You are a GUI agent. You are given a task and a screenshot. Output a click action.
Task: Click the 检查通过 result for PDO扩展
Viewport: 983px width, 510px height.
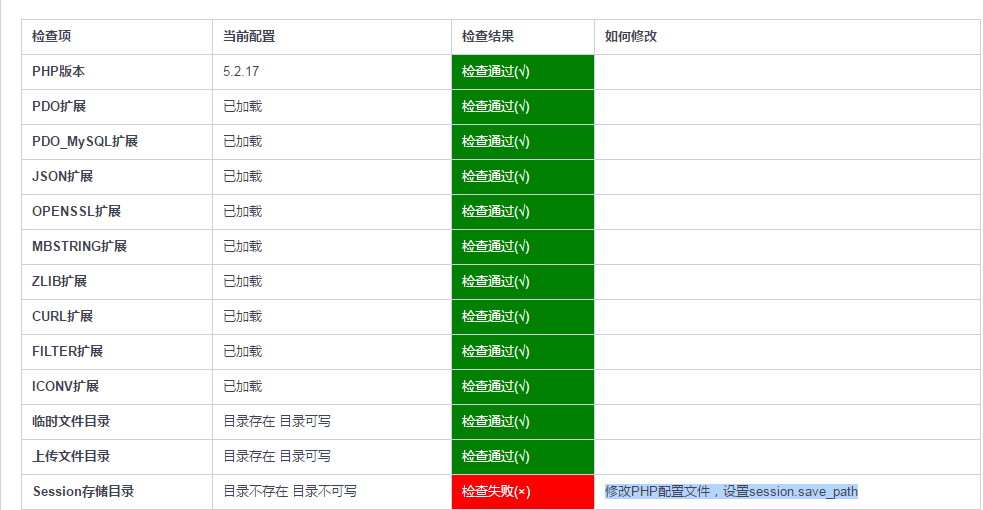pyautogui.click(x=523, y=107)
